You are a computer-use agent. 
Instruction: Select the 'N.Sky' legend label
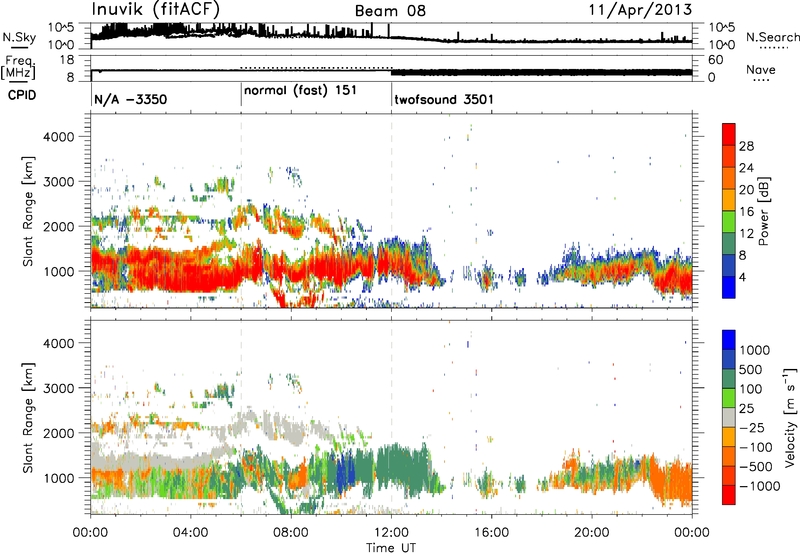click(x=19, y=37)
